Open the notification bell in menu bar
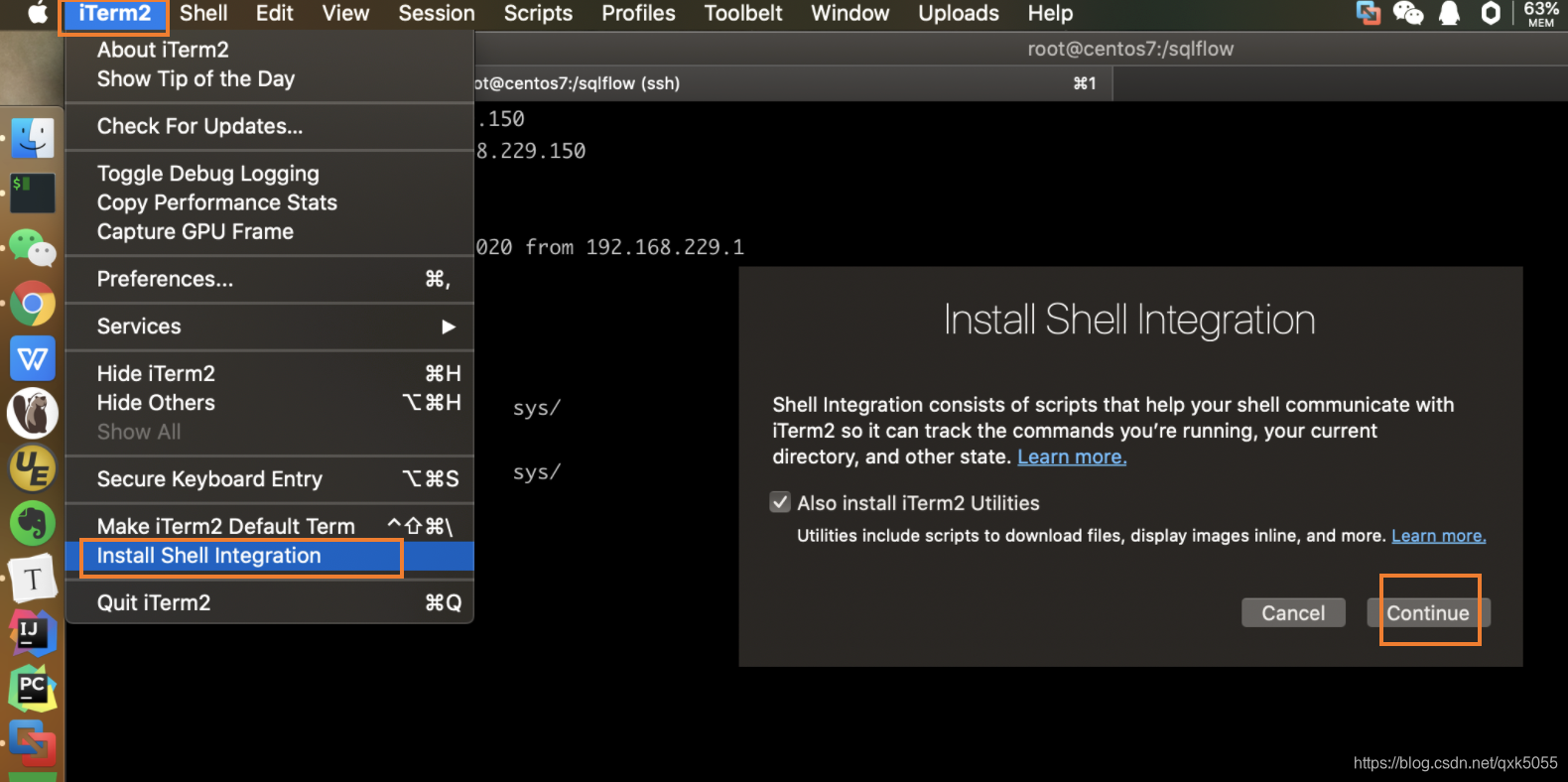This screenshot has height=782, width=1568. pyautogui.click(x=1450, y=13)
